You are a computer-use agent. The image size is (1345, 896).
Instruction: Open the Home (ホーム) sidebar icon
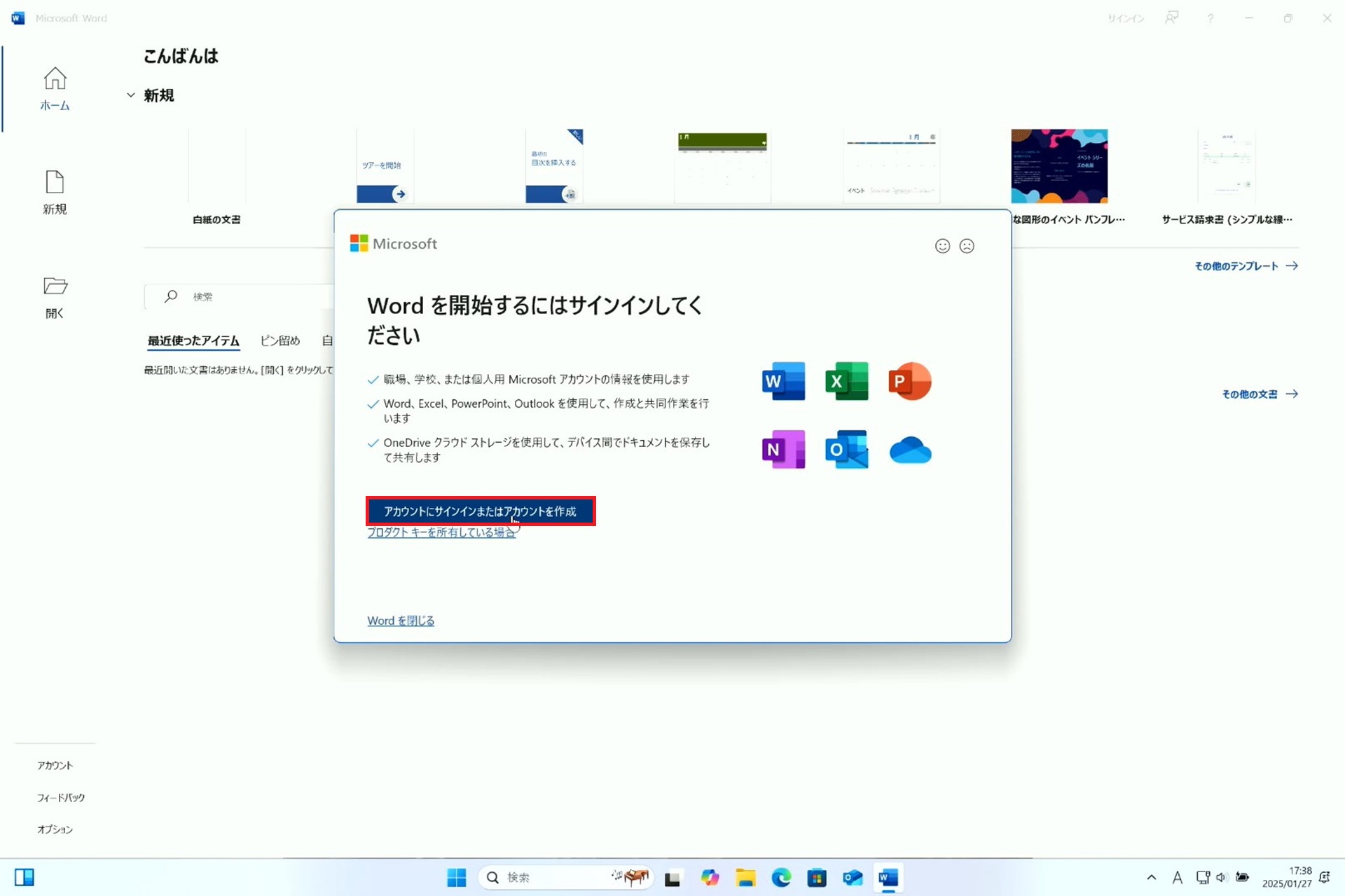55,88
